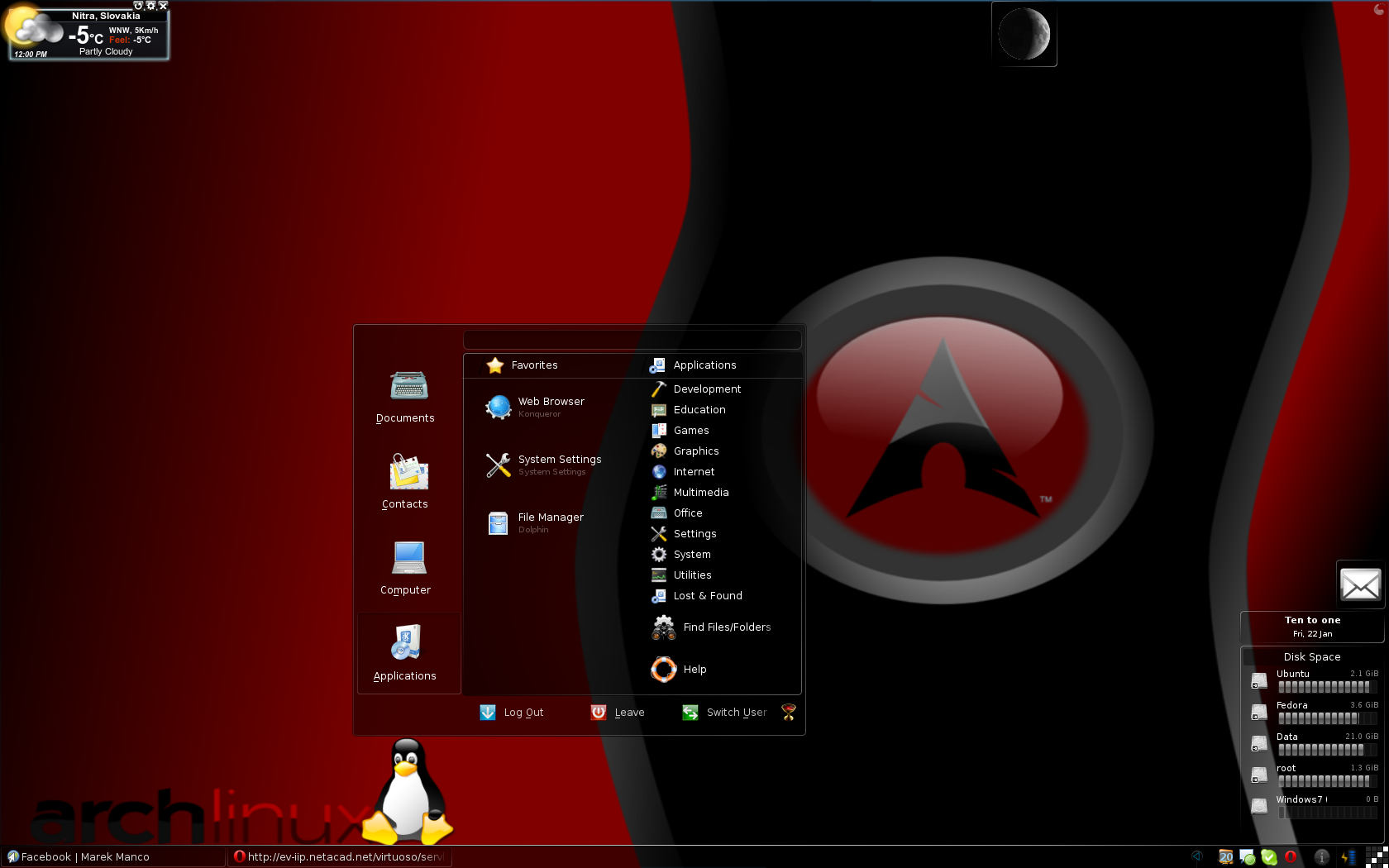1389x868 pixels.
Task: Refresh the weather widget using its reload icon
Action: tap(138, 5)
